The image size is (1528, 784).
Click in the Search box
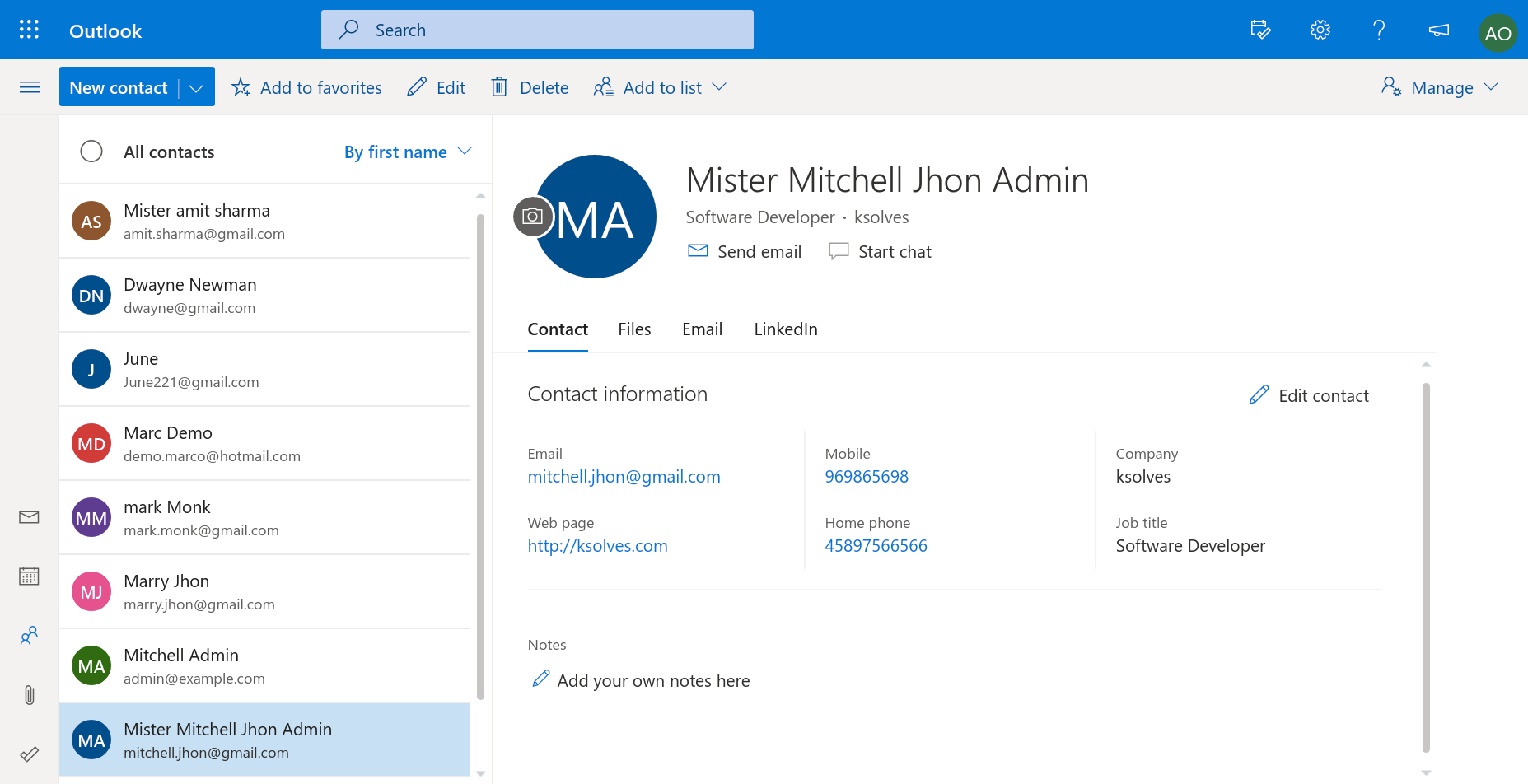coord(537,30)
